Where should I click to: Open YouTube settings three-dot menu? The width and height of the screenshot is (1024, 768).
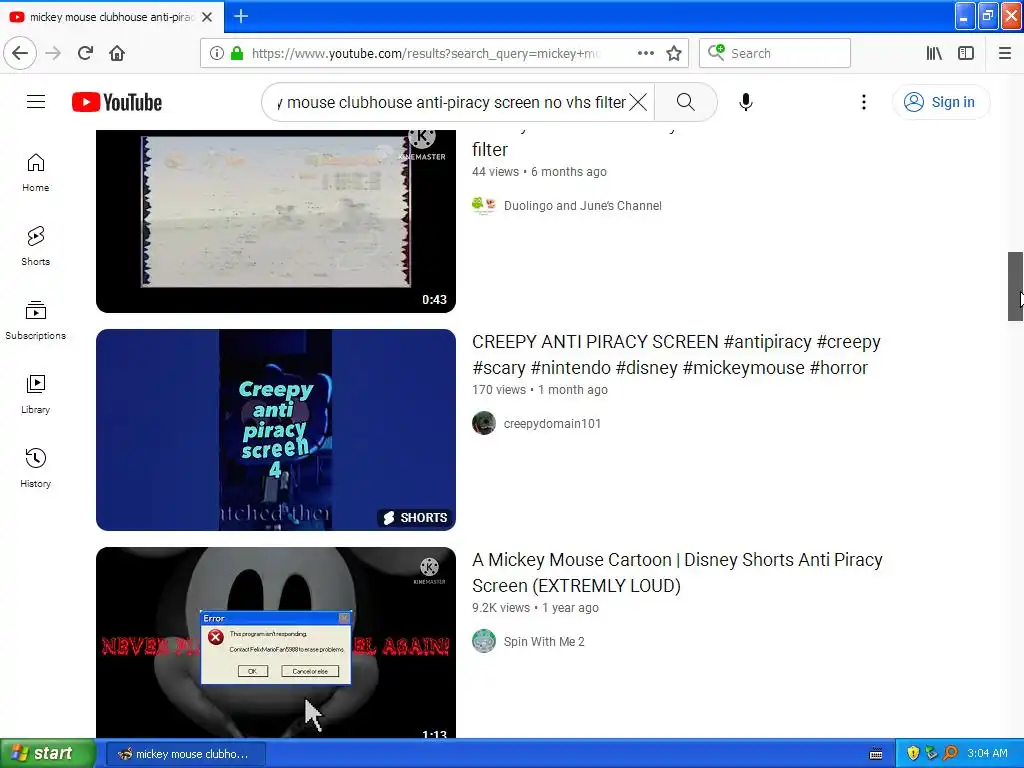(864, 102)
